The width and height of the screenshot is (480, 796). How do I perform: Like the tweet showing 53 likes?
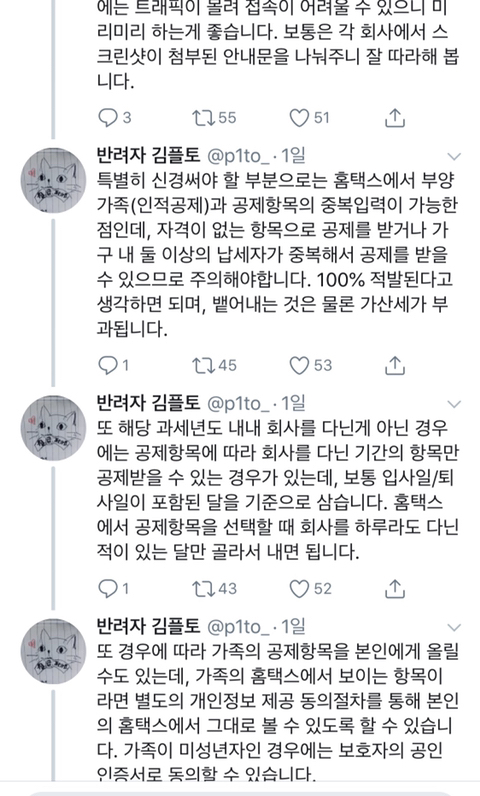tap(299, 366)
